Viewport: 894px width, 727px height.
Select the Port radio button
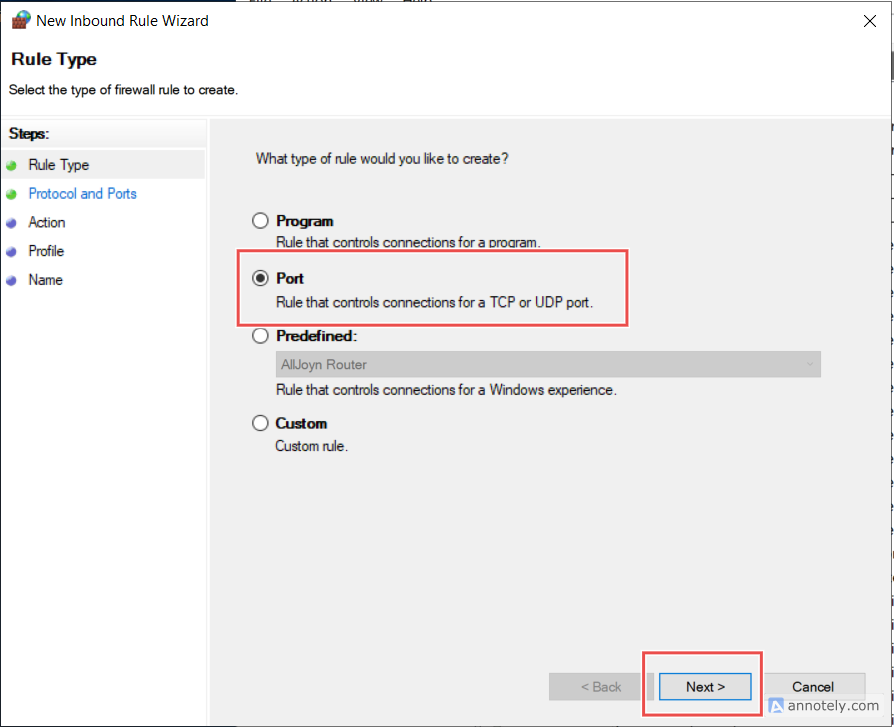261,278
